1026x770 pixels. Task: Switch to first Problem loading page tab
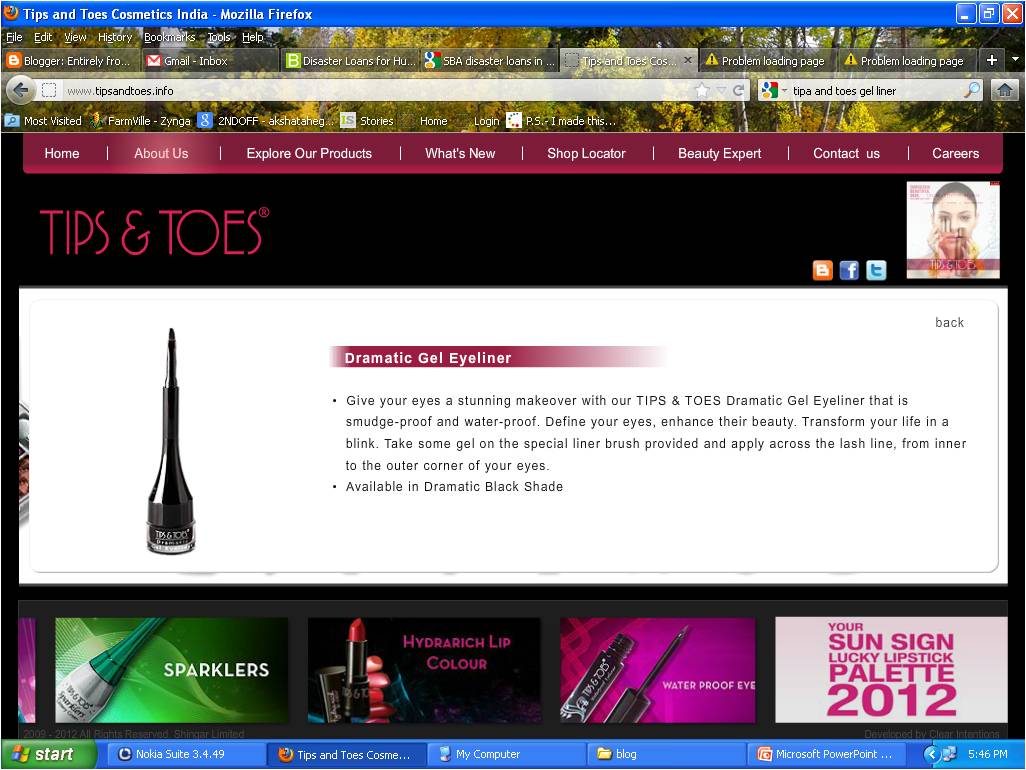[768, 61]
